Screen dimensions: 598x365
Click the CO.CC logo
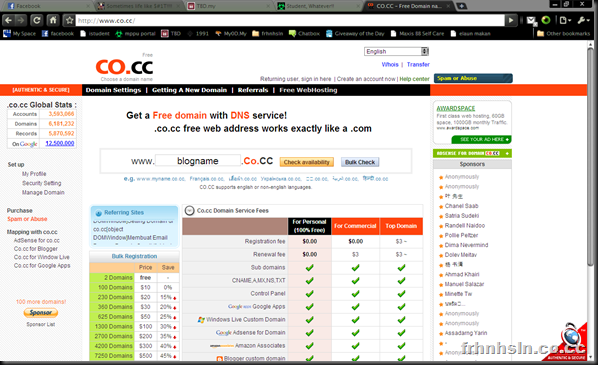click(x=124, y=67)
